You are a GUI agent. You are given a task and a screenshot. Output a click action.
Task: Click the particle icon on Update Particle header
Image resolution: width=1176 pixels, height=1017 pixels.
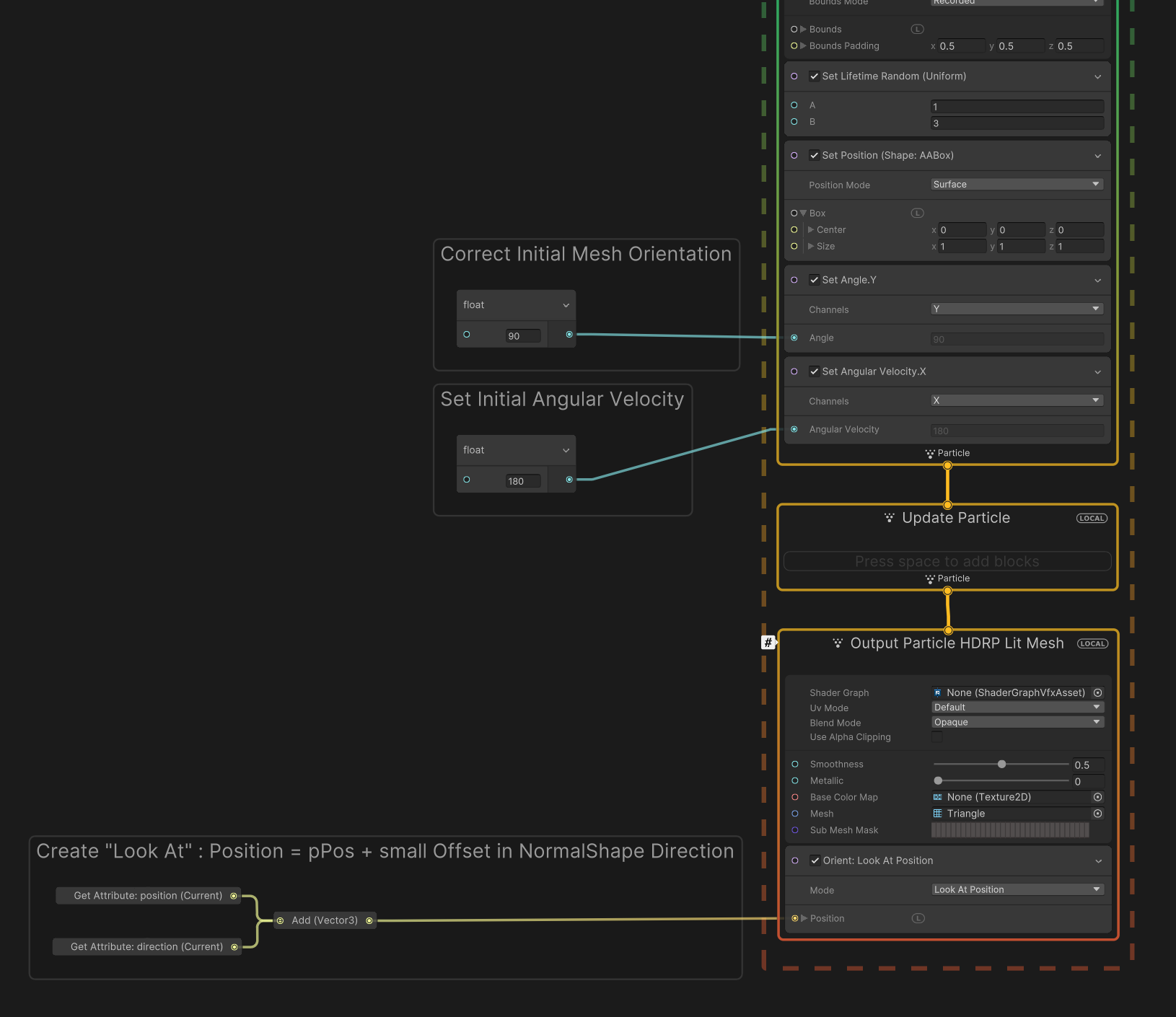(x=889, y=518)
